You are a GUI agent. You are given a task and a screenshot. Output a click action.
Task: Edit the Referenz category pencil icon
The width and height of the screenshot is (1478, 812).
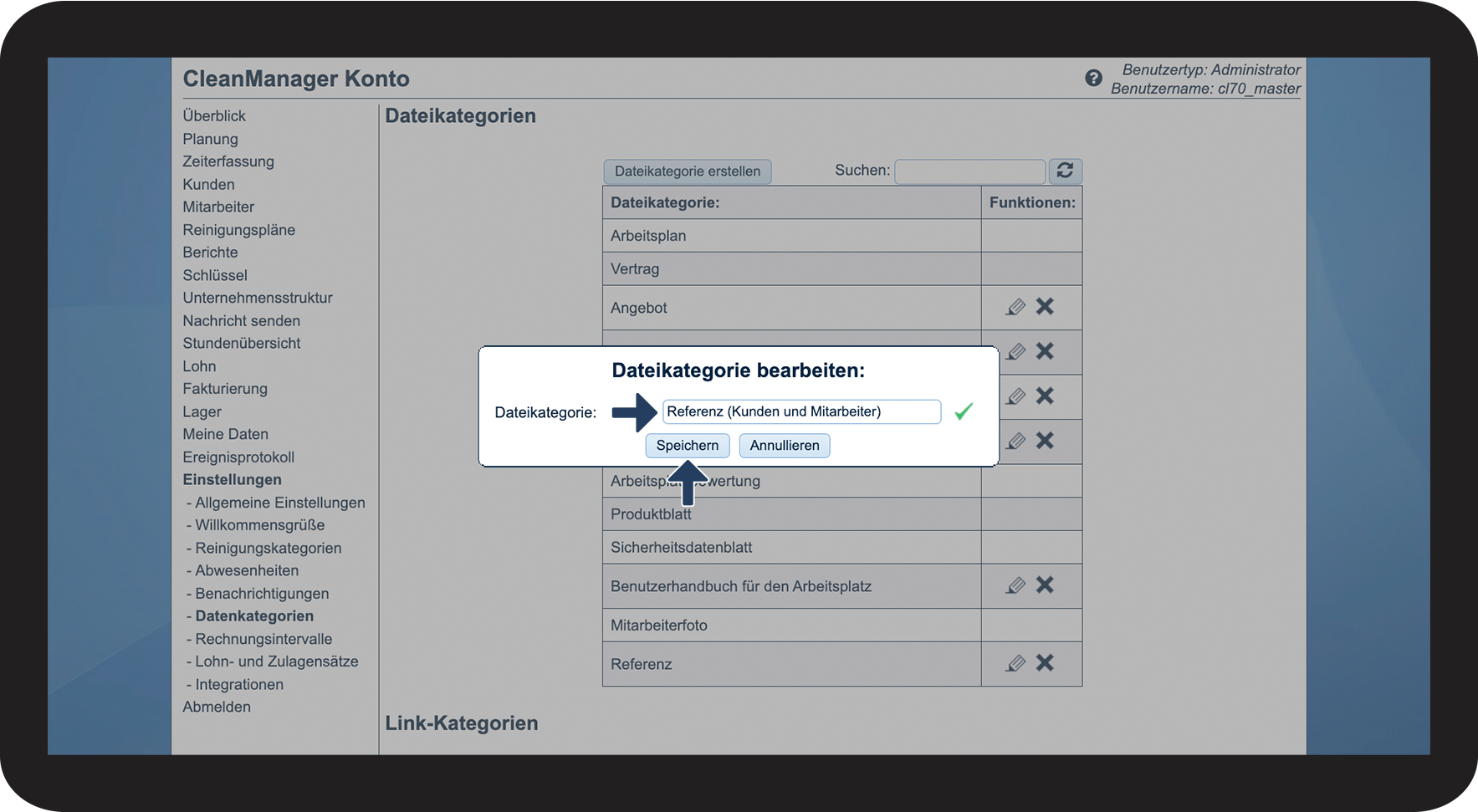pyautogui.click(x=1015, y=663)
